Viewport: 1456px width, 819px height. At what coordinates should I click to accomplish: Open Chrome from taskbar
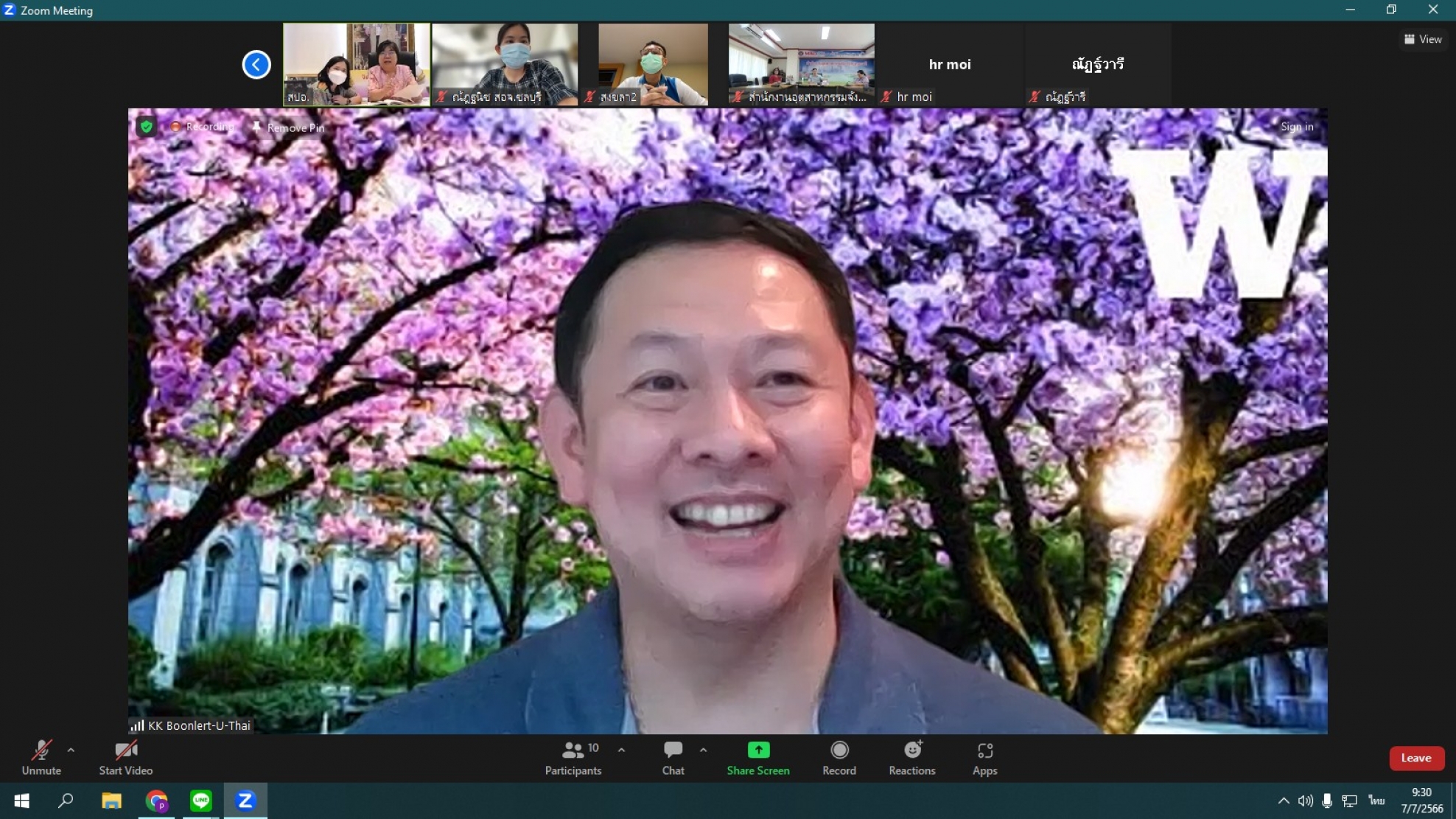[x=156, y=801]
